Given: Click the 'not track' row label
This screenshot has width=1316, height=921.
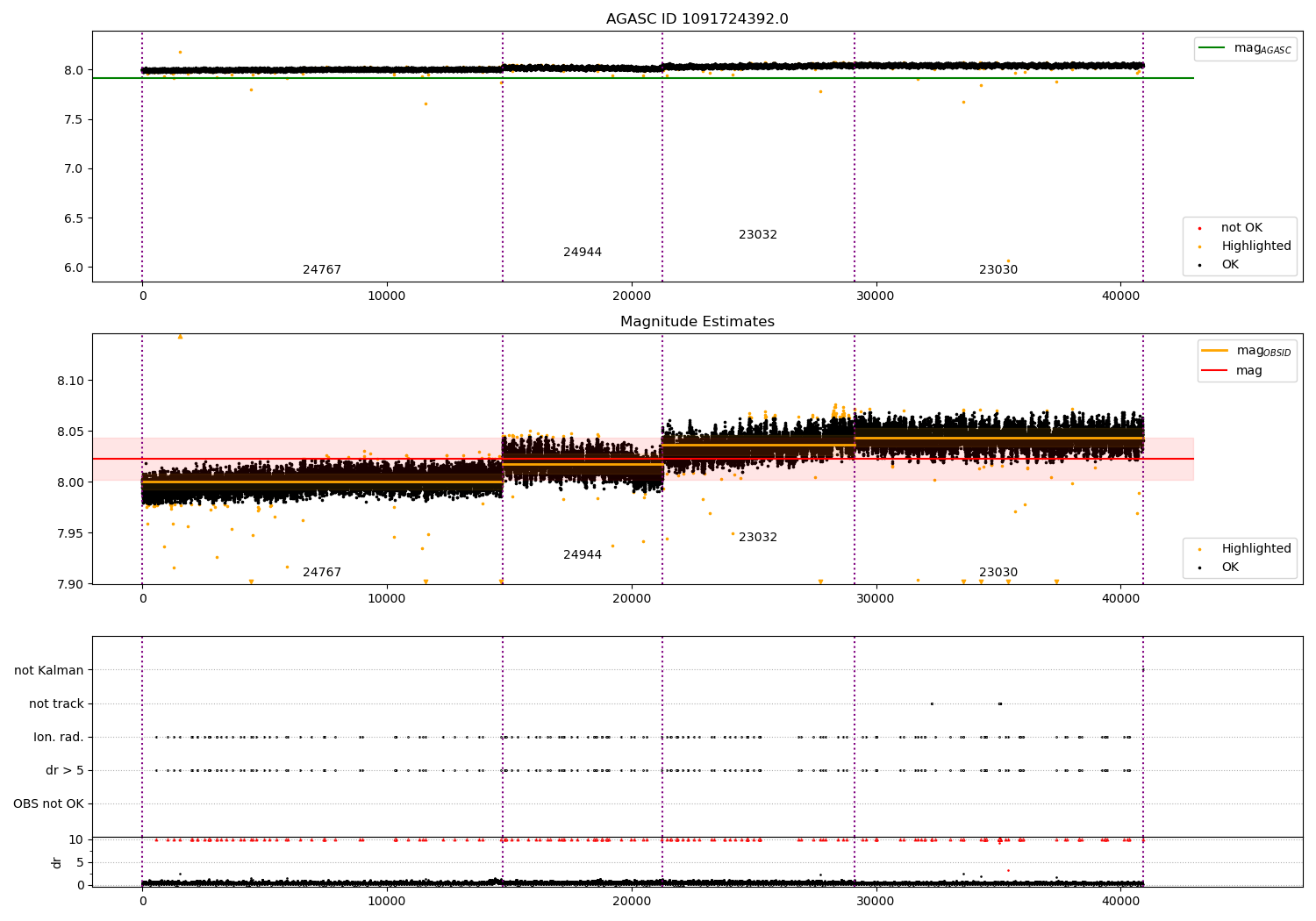Looking at the screenshot, I should 56,704.
